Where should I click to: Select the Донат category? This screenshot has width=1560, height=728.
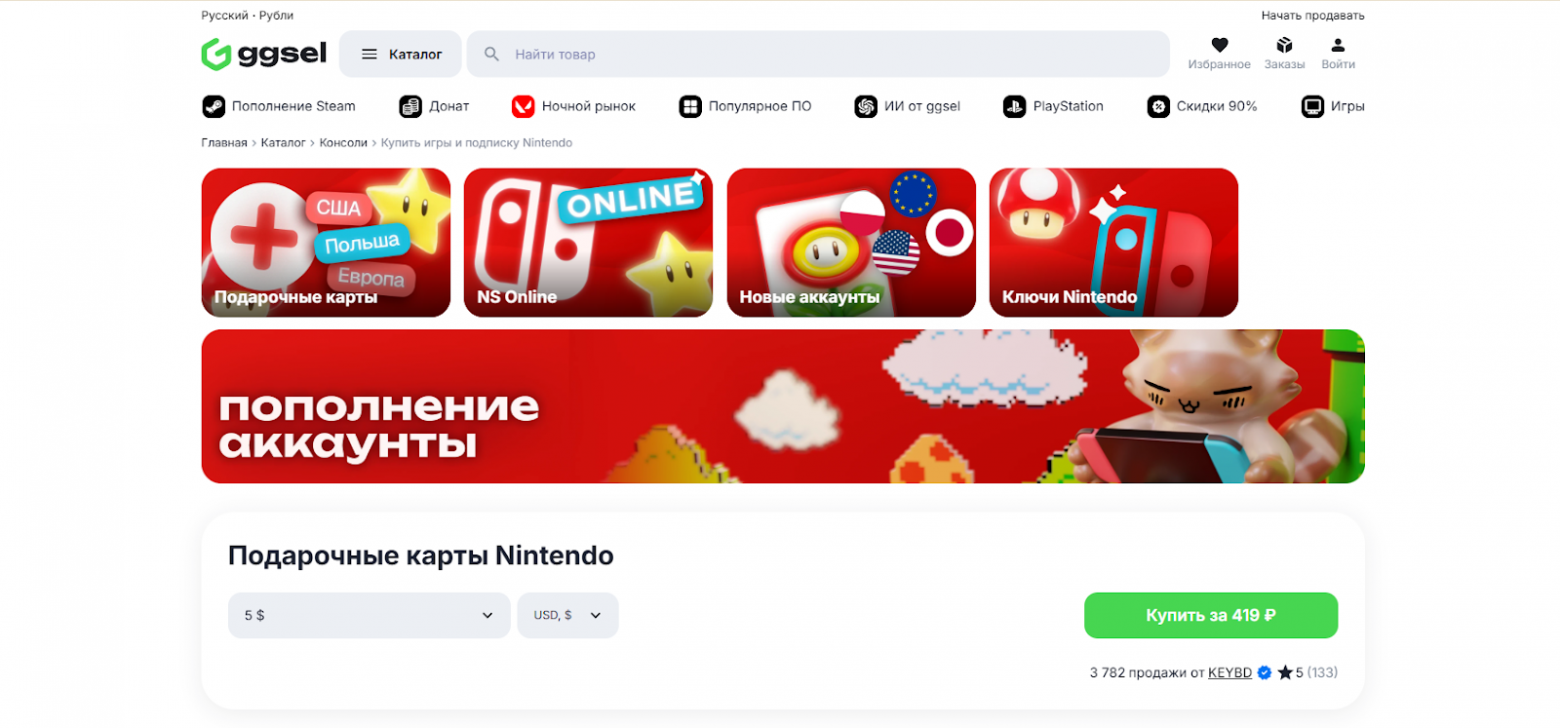point(434,106)
